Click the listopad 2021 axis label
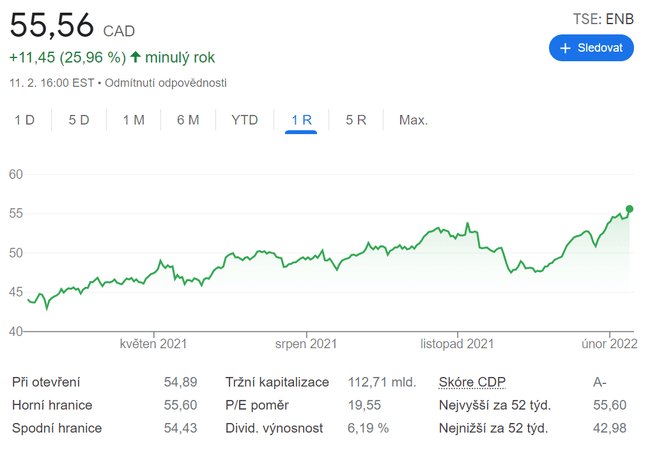Viewport: 650px width, 451px height. pyautogui.click(x=457, y=345)
